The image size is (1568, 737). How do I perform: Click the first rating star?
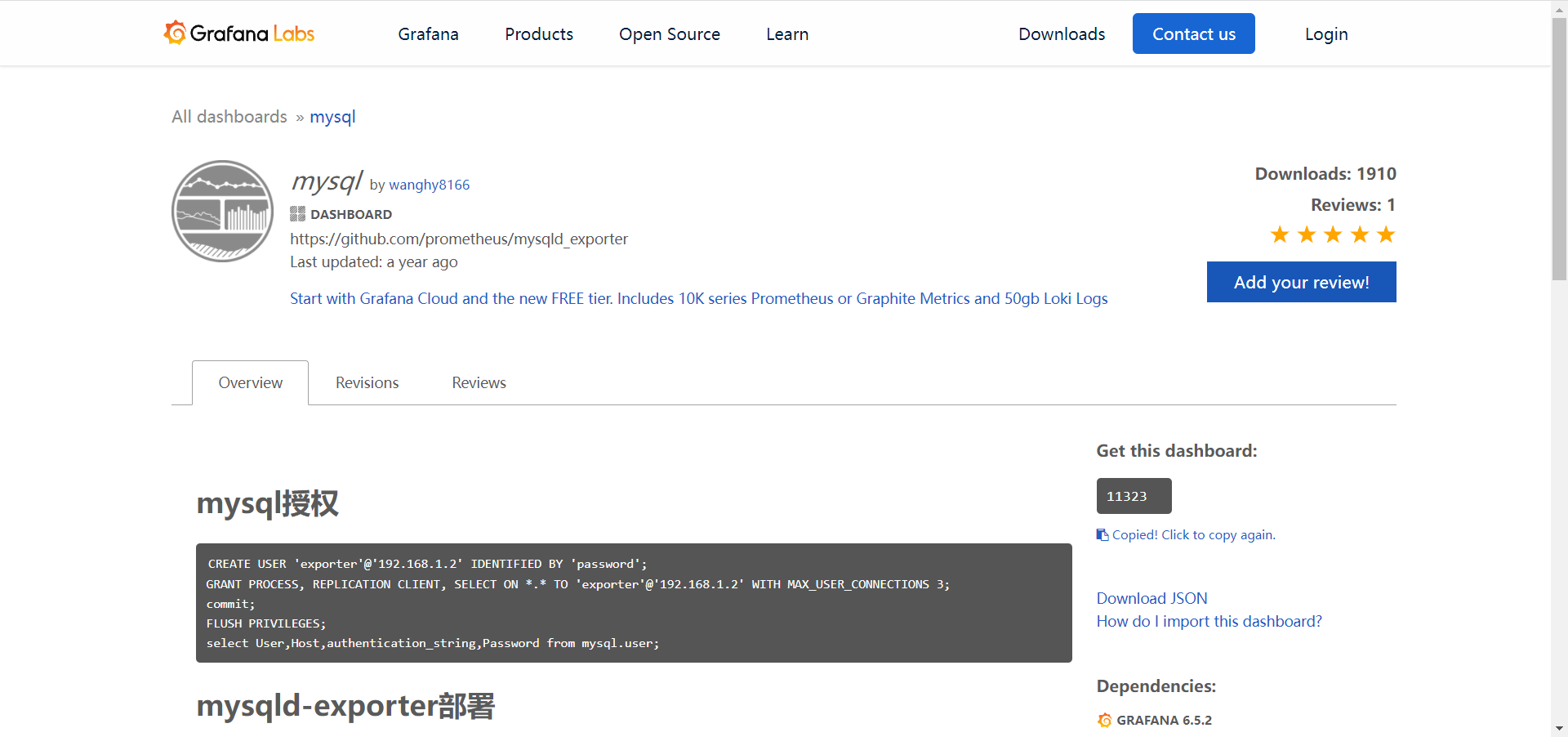tap(1280, 235)
